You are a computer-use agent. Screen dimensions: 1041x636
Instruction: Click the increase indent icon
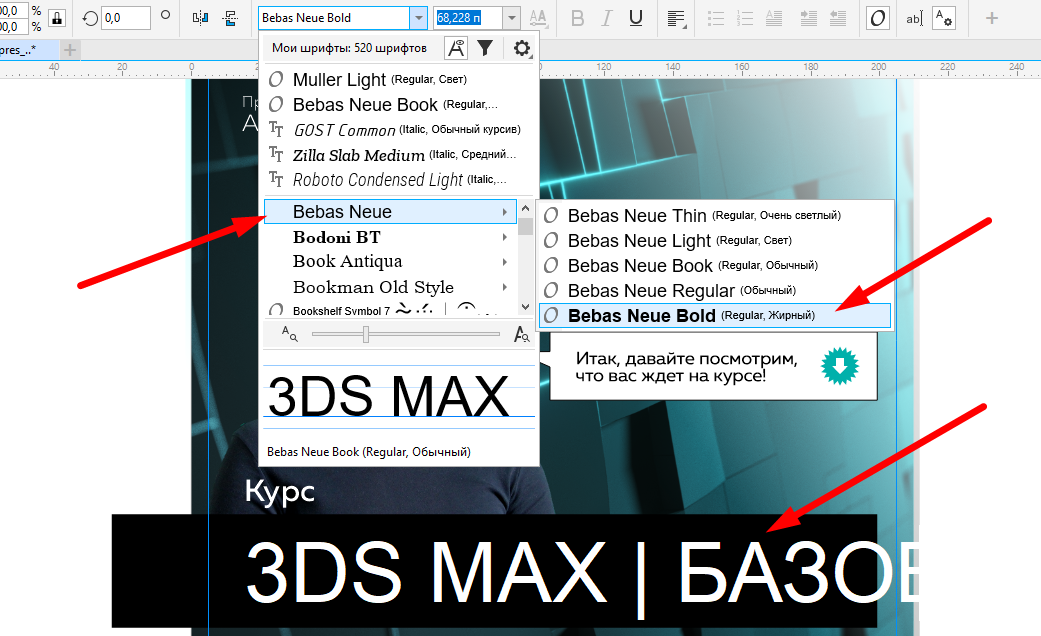[x=809, y=18]
